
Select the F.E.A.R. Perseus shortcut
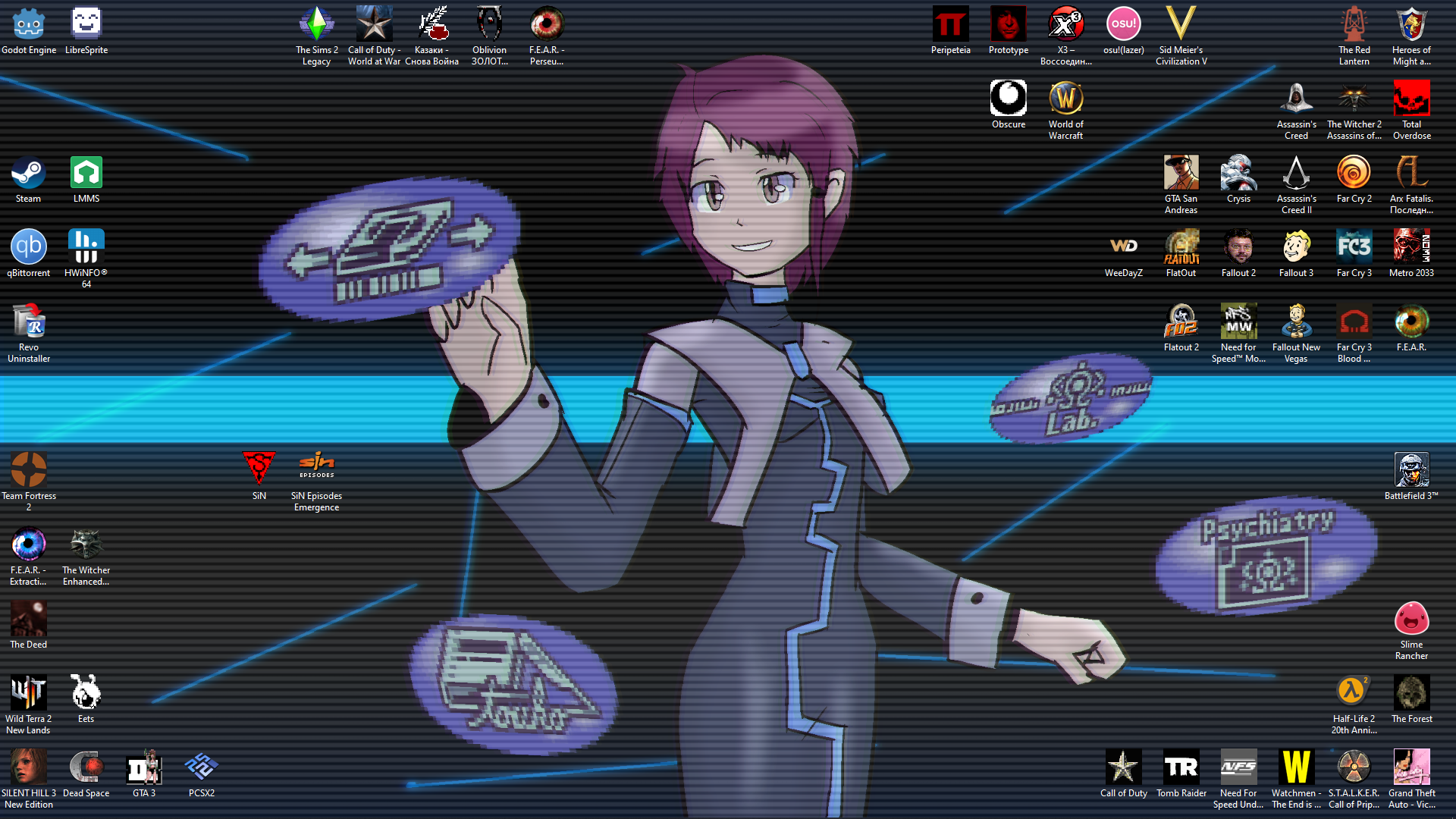(x=548, y=36)
